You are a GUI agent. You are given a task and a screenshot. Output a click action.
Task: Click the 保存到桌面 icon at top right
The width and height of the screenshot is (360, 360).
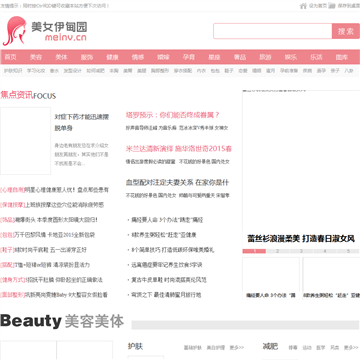pos(332,6)
